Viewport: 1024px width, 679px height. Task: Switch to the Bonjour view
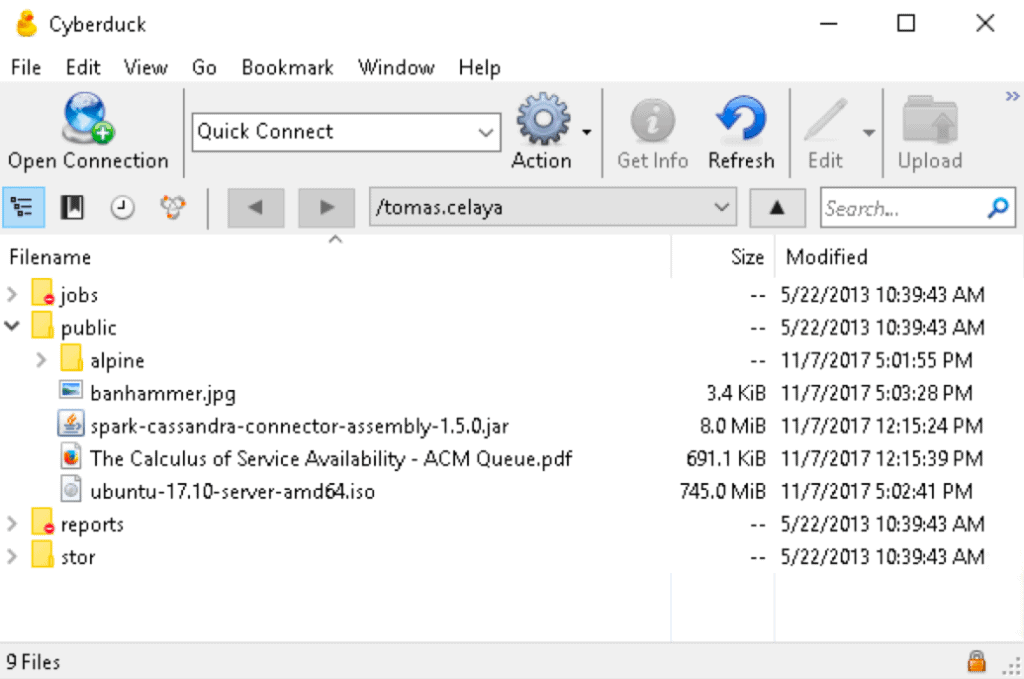pyautogui.click(x=172, y=208)
